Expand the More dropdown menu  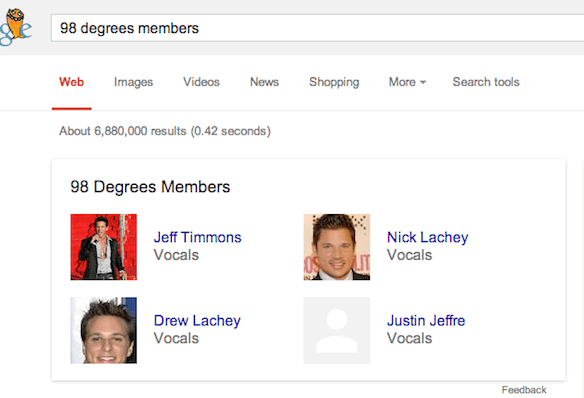407,82
